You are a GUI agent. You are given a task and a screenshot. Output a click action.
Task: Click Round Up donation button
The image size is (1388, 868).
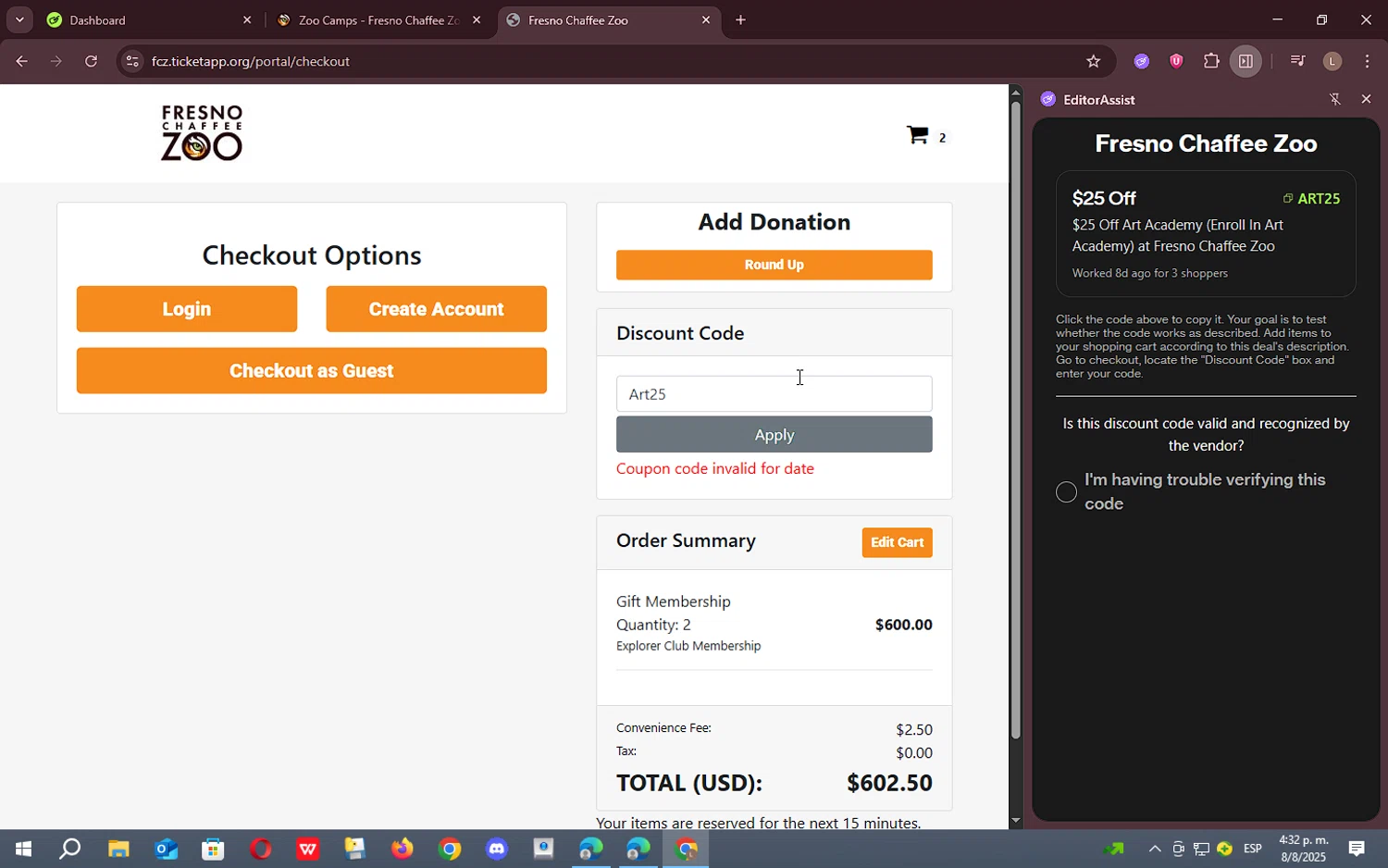click(x=775, y=265)
